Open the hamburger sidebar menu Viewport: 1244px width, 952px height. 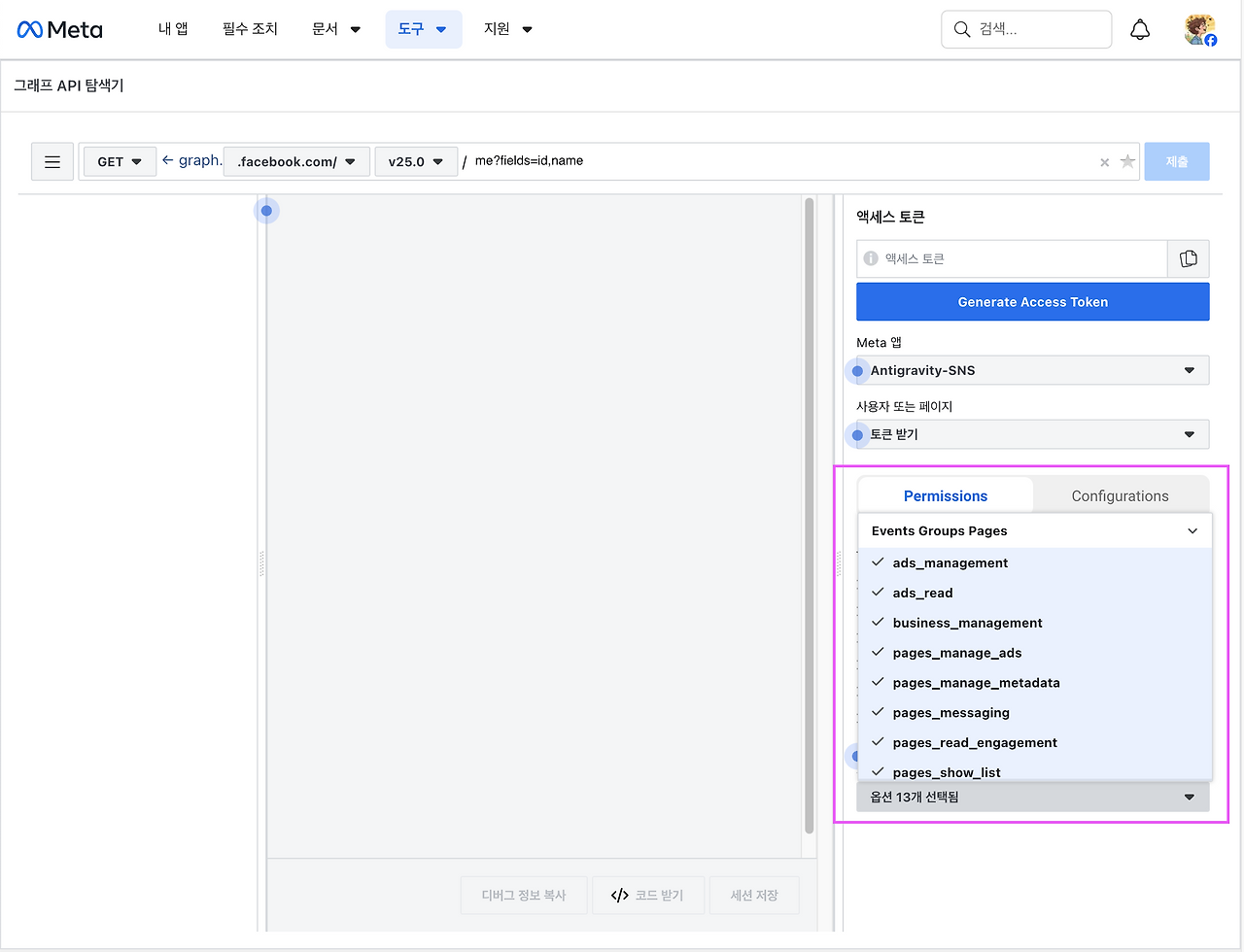(52, 162)
